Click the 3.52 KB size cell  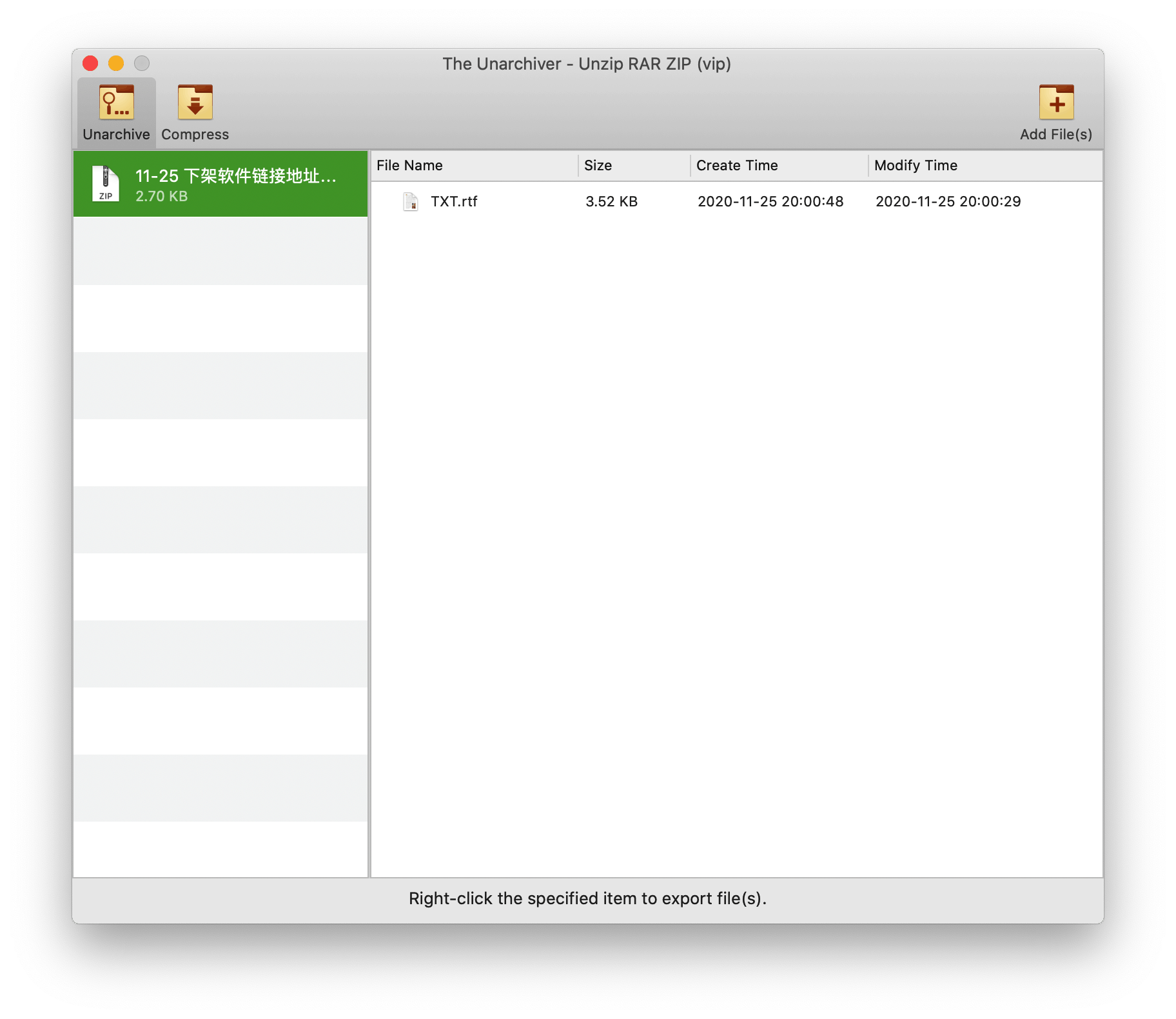[611, 202]
